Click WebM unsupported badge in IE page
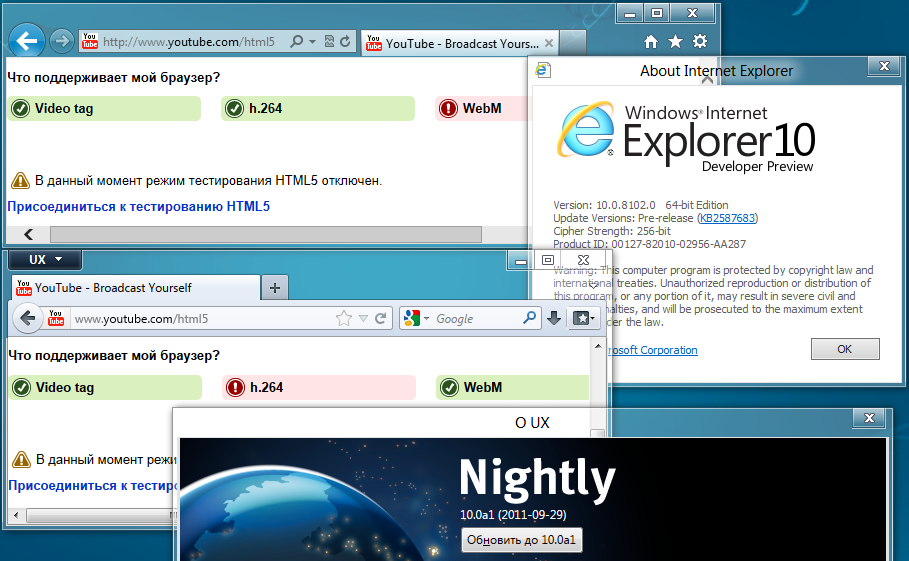The height and width of the screenshot is (561, 909). coord(481,108)
